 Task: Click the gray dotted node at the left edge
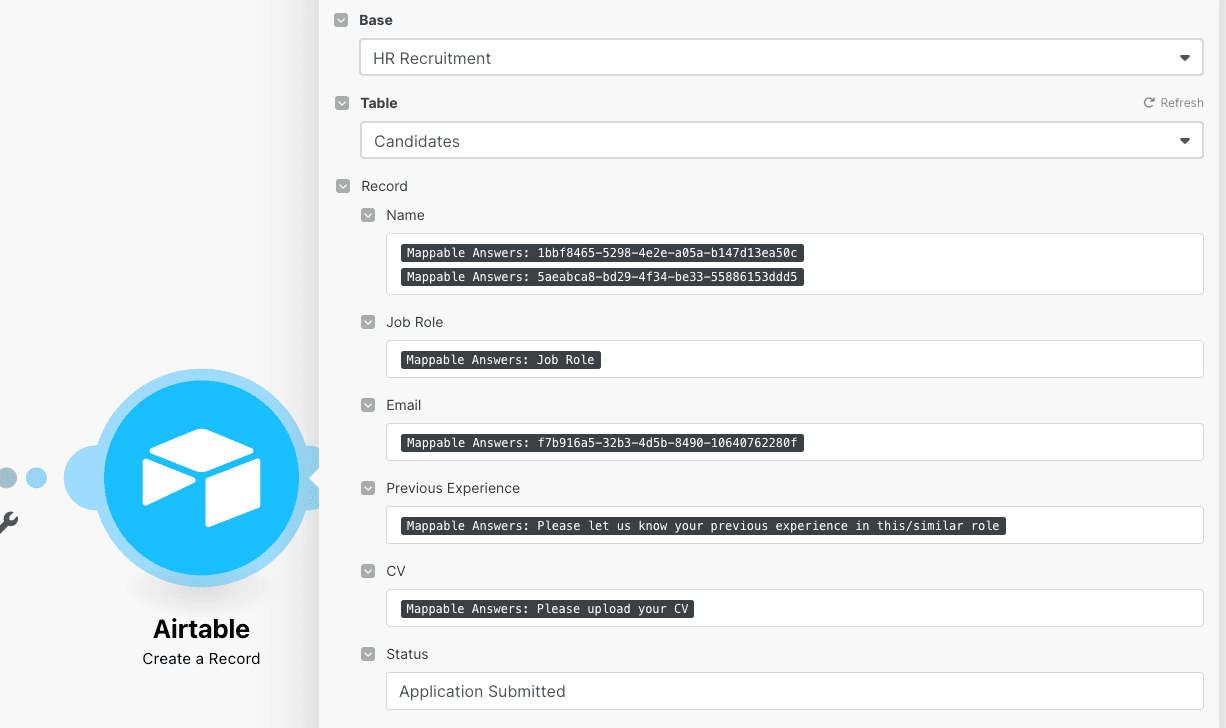tap(7, 478)
